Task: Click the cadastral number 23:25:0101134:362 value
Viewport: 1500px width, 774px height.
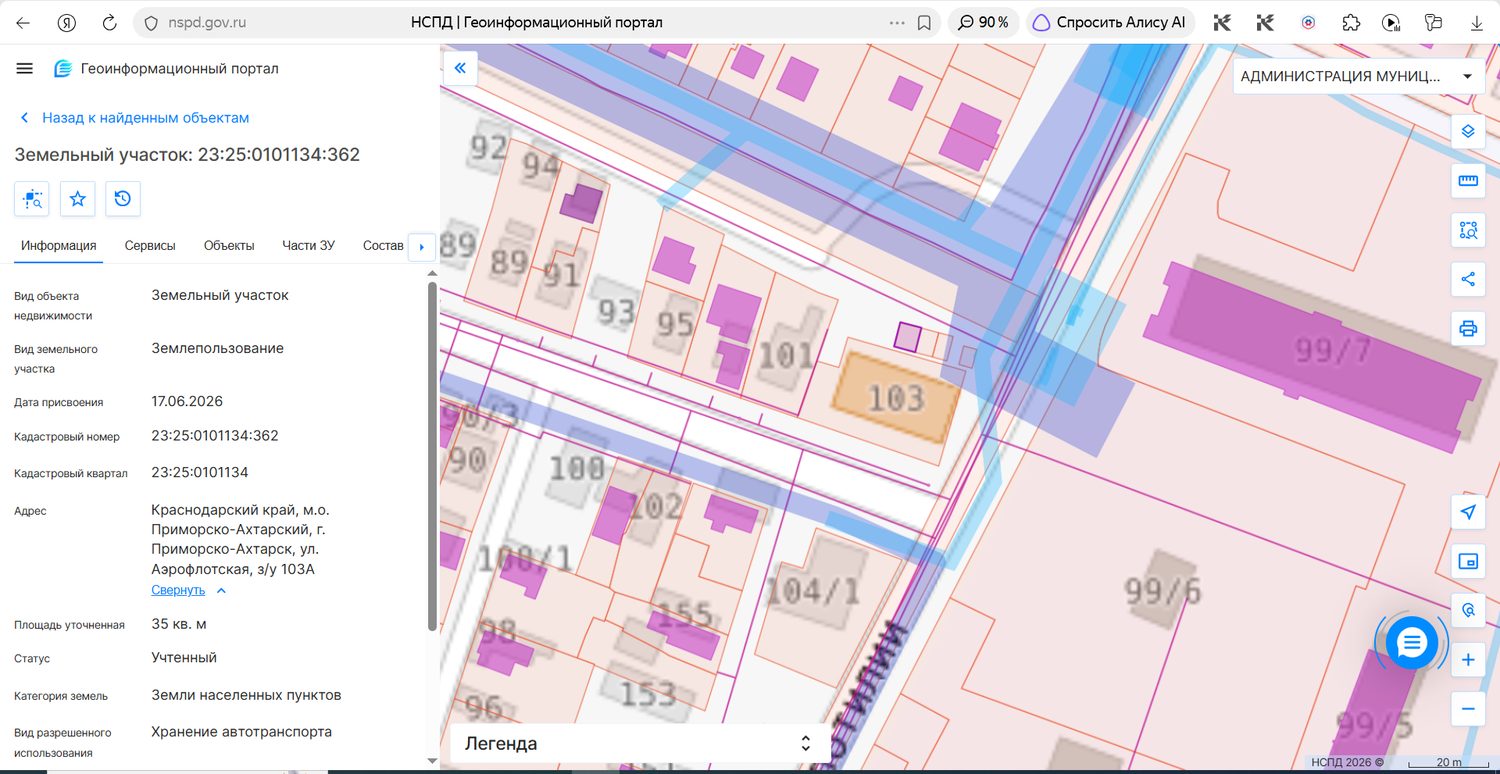Action: tap(215, 436)
